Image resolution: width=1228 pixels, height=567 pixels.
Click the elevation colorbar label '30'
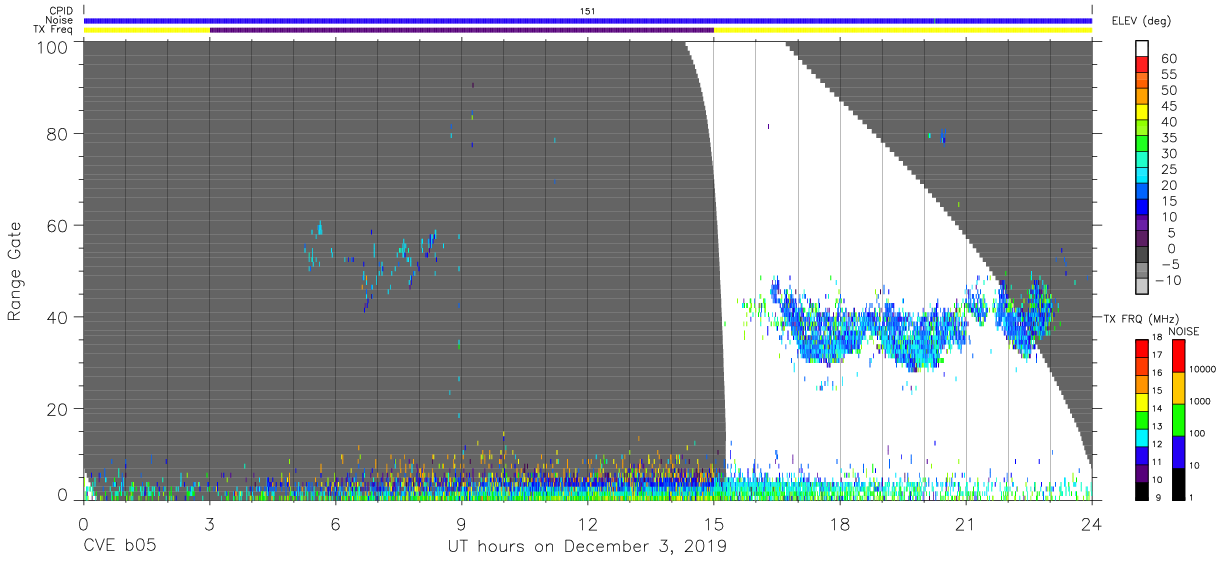tap(1167, 153)
